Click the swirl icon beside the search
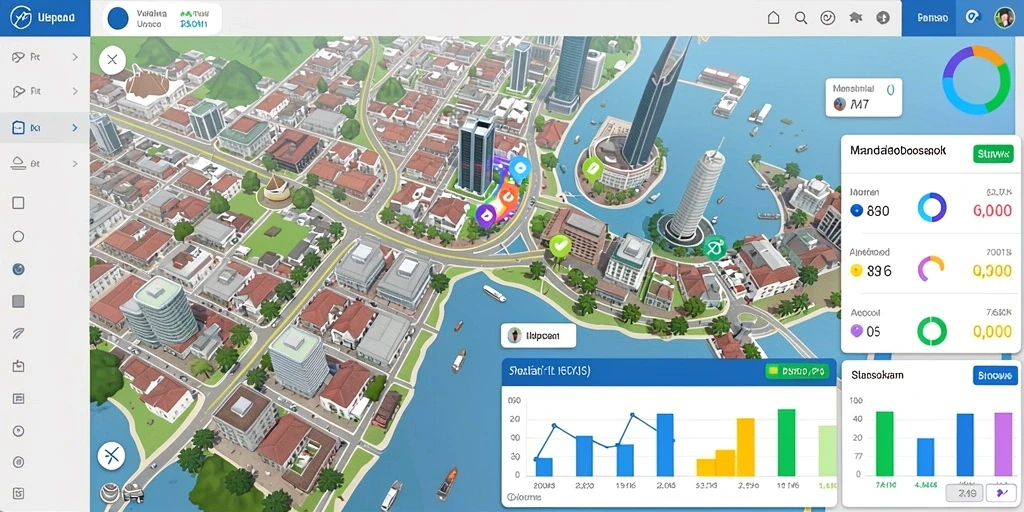 pyautogui.click(x=828, y=18)
